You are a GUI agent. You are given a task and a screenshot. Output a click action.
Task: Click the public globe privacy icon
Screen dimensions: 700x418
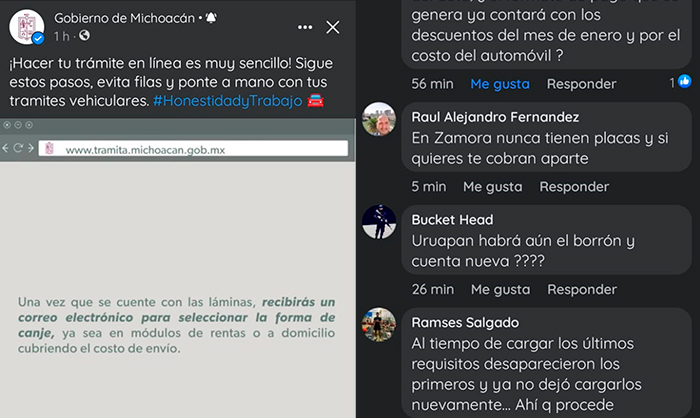tap(84, 35)
